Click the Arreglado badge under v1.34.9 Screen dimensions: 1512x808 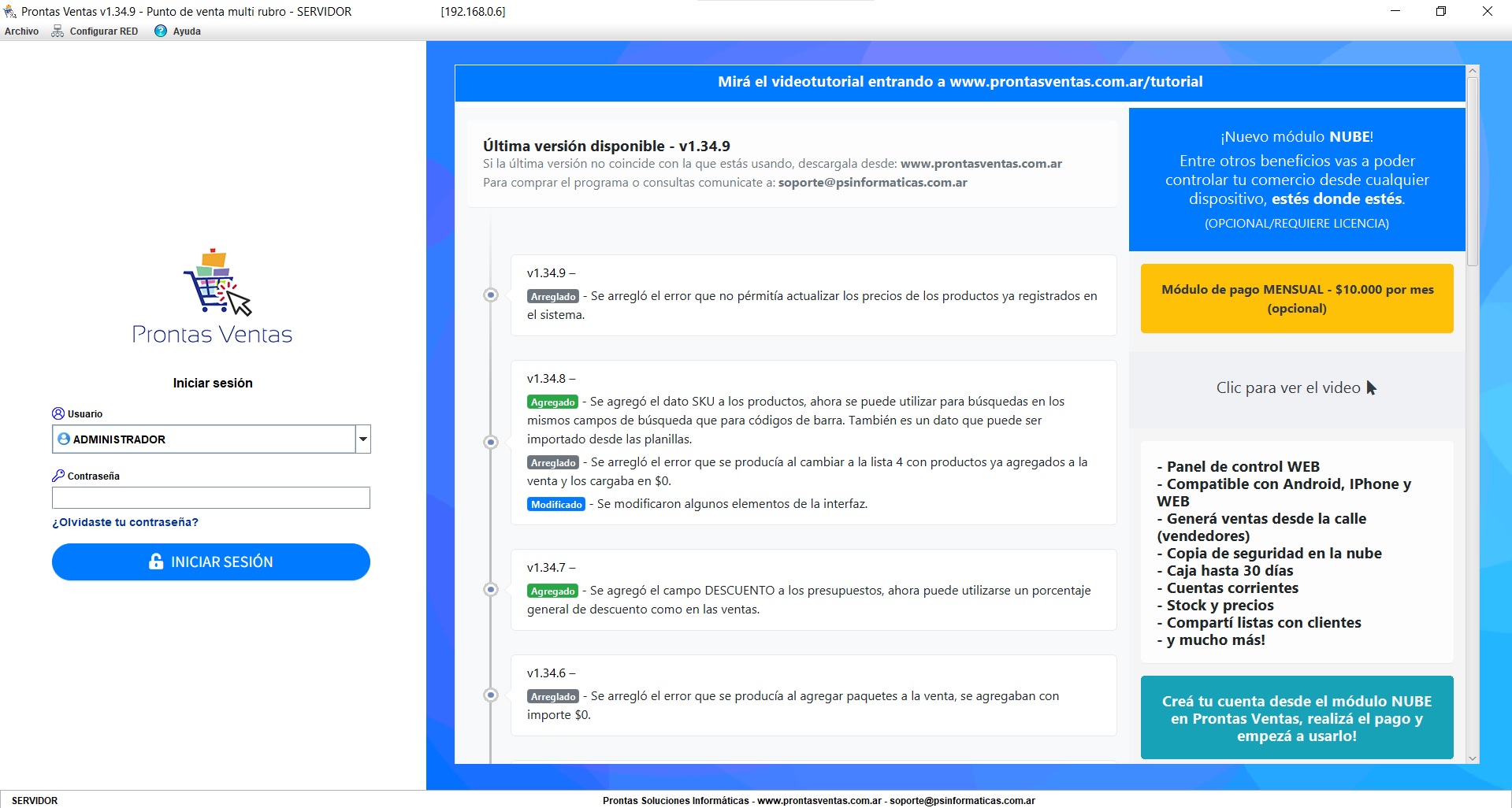pyautogui.click(x=553, y=297)
